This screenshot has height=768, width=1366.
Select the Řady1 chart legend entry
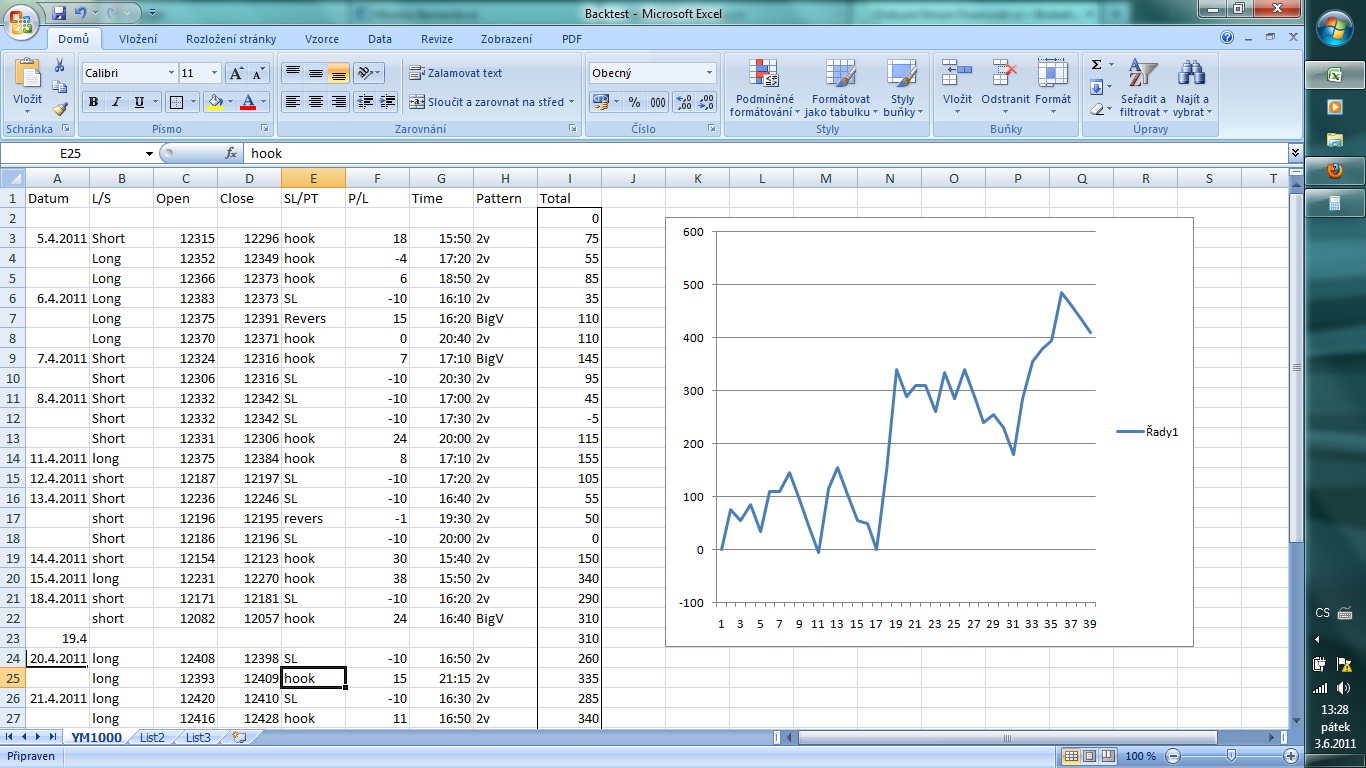pyautogui.click(x=1162, y=432)
